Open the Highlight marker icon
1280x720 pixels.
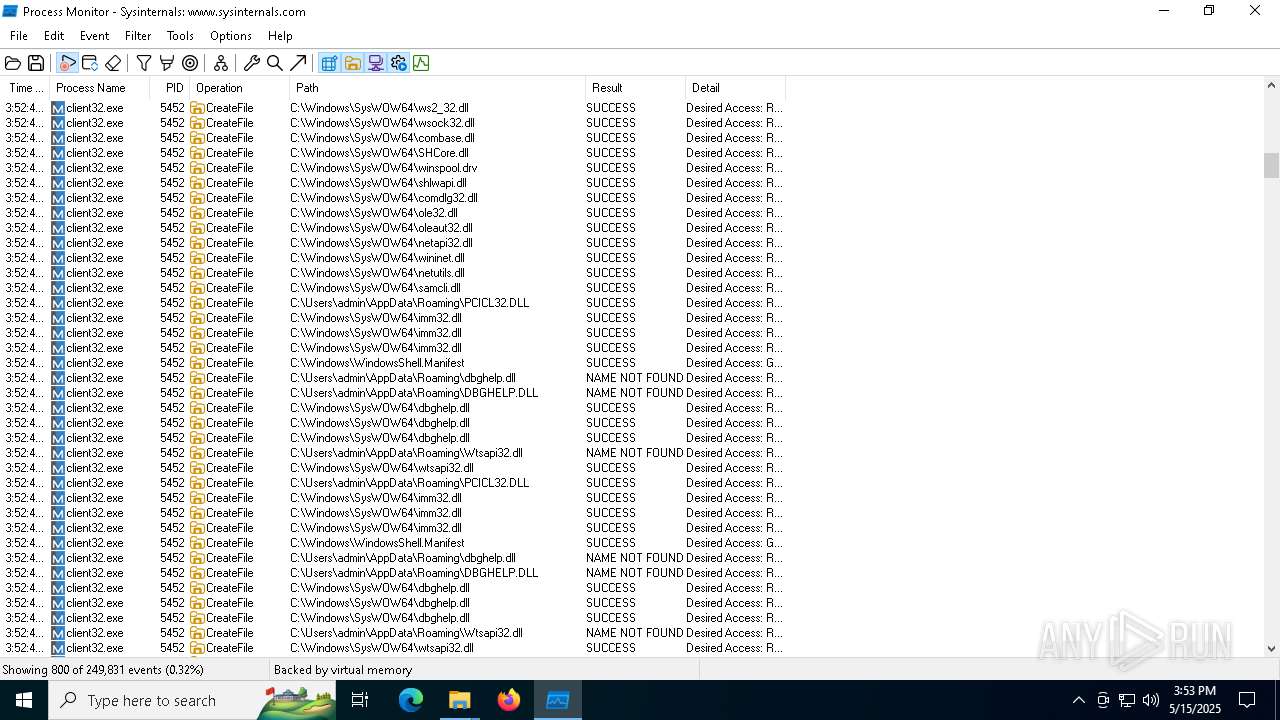tap(167, 63)
